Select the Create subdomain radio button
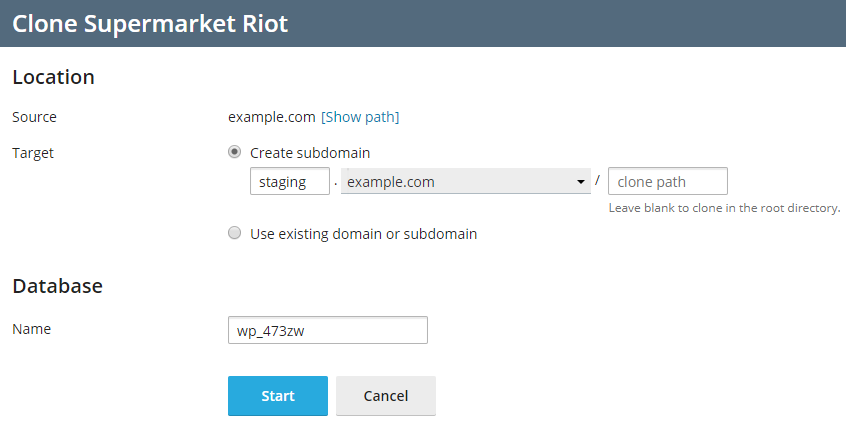 [235, 152]
